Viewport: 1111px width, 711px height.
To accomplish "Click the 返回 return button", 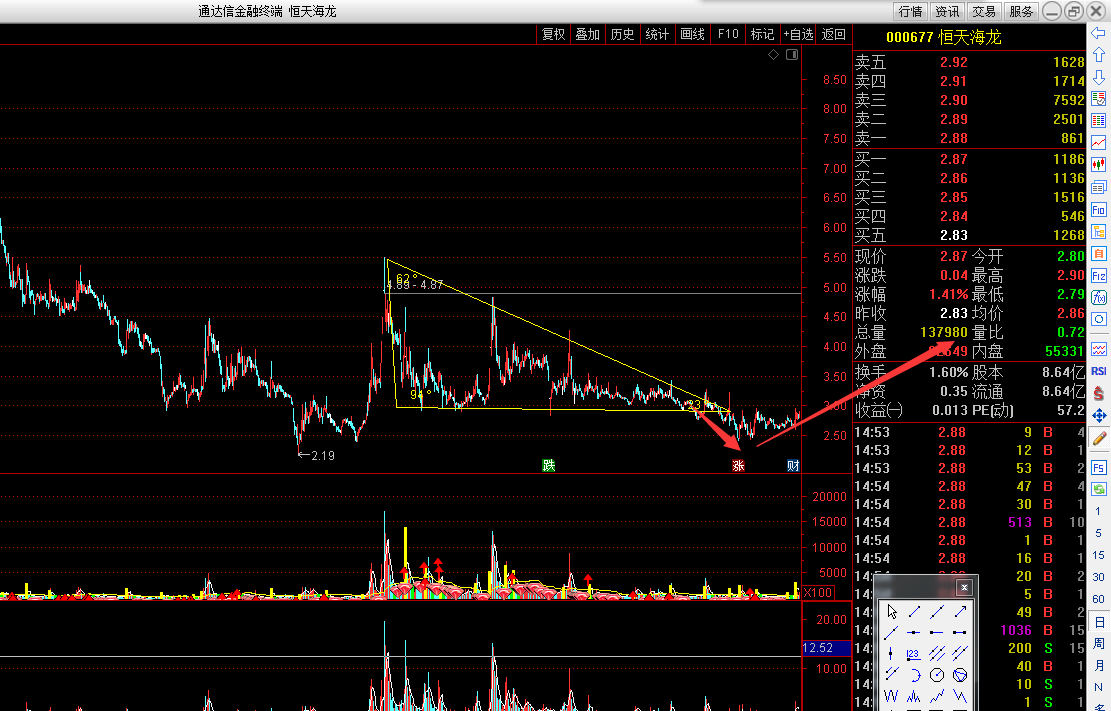I will 834,34.
